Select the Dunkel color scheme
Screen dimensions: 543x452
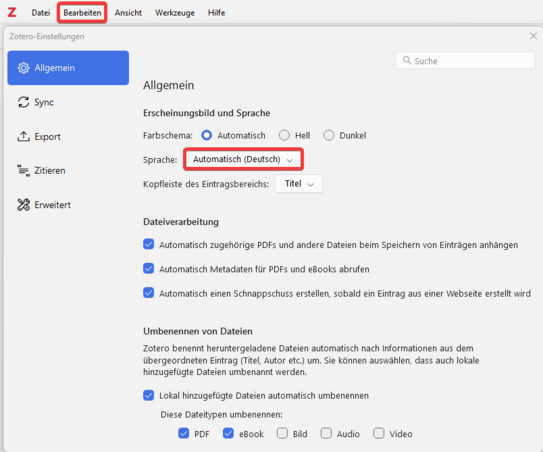click(x=329, y=135)
